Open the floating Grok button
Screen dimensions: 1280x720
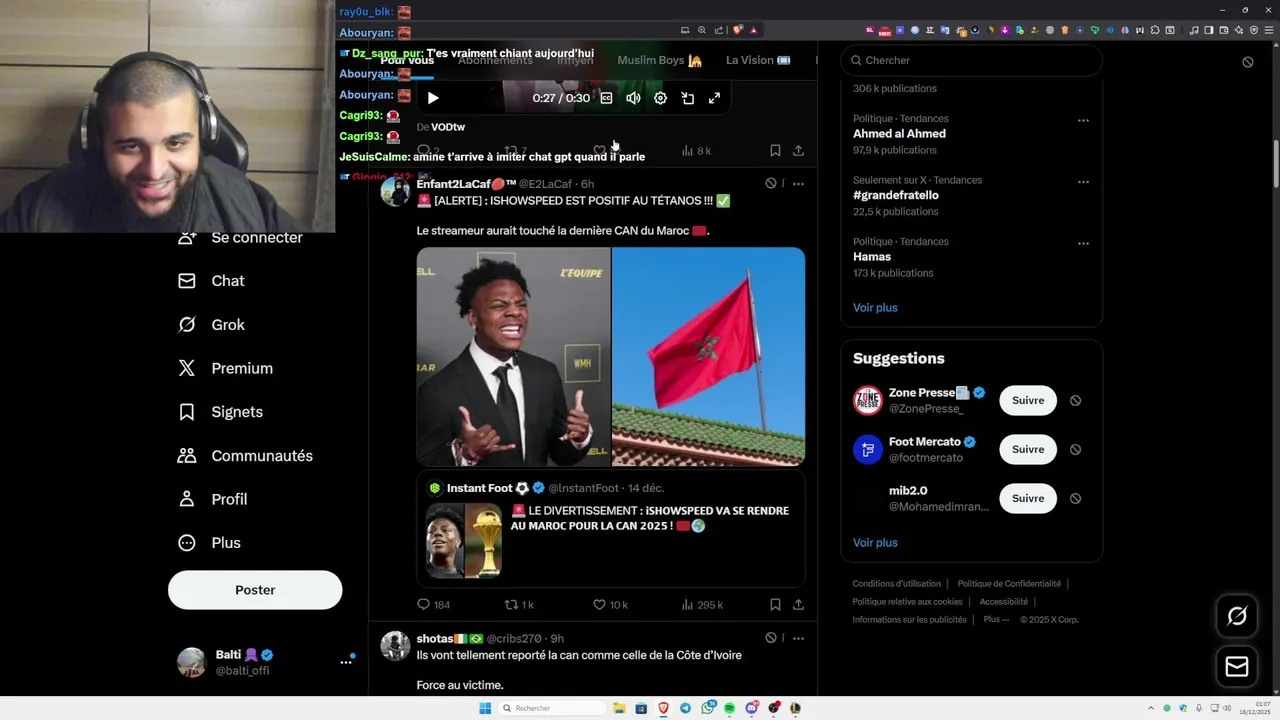point(1237,616)
